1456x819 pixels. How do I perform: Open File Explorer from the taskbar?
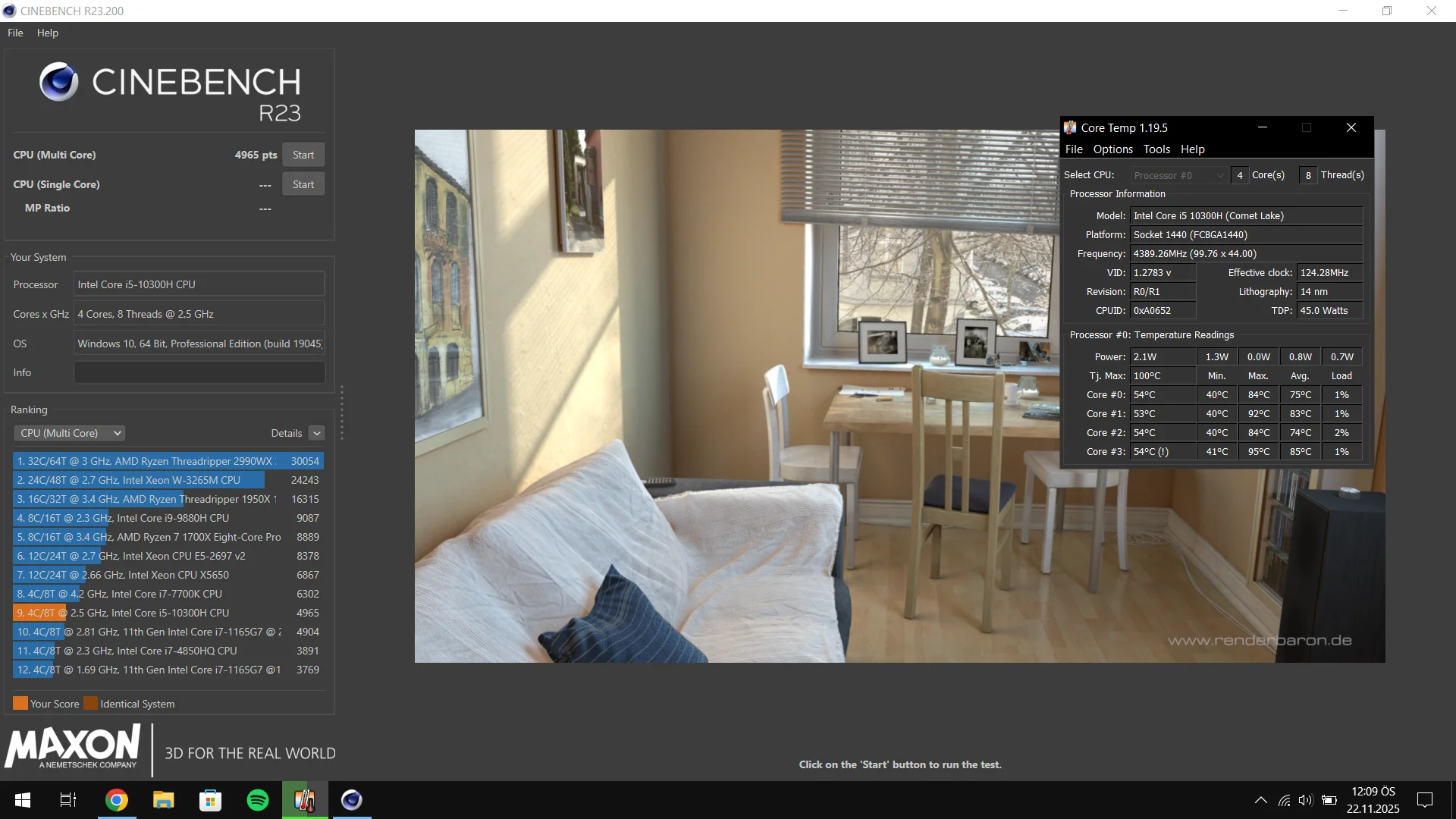tap(163, 800)
